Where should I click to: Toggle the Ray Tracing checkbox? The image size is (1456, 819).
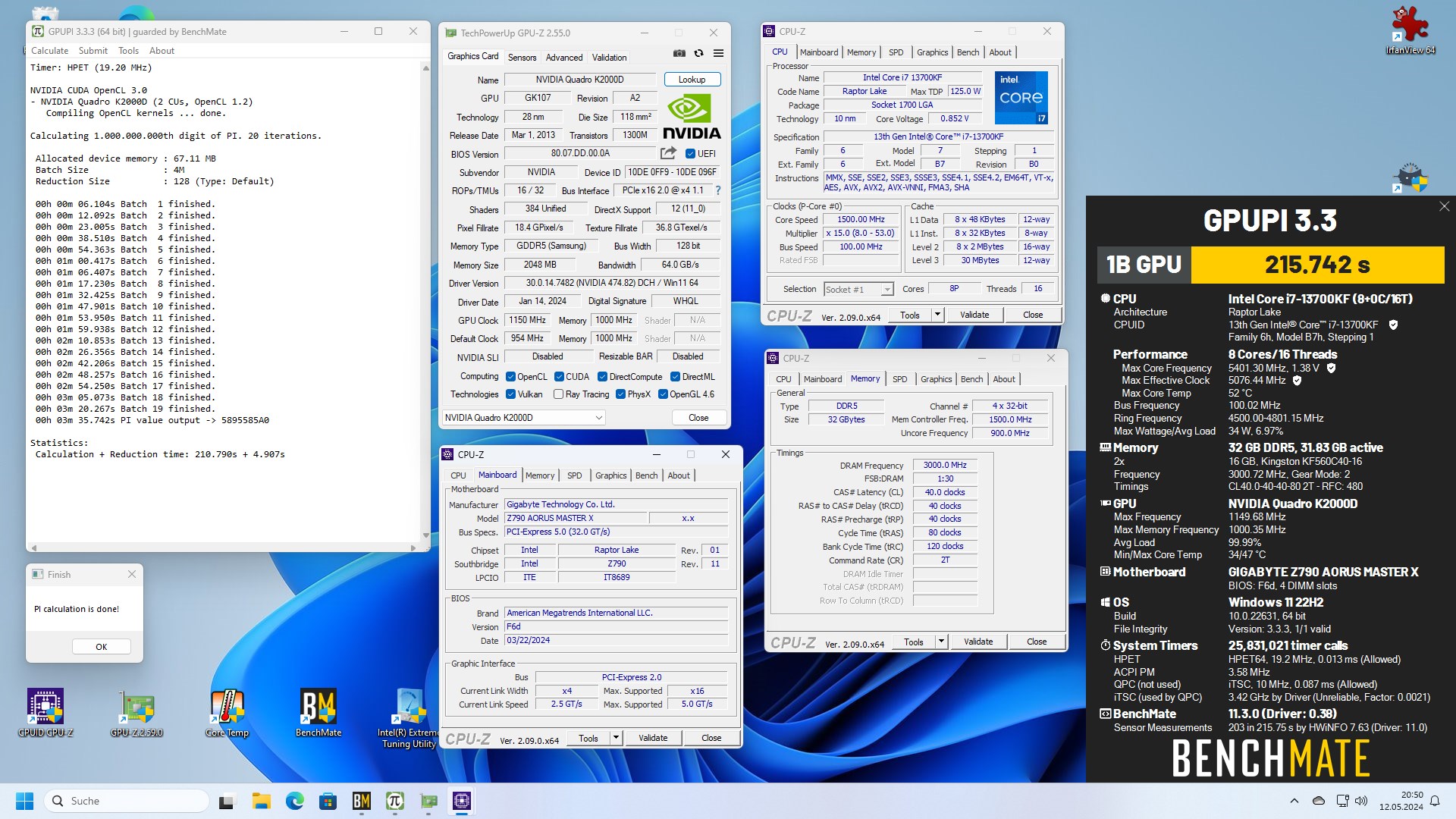click(x=558, y=394)
